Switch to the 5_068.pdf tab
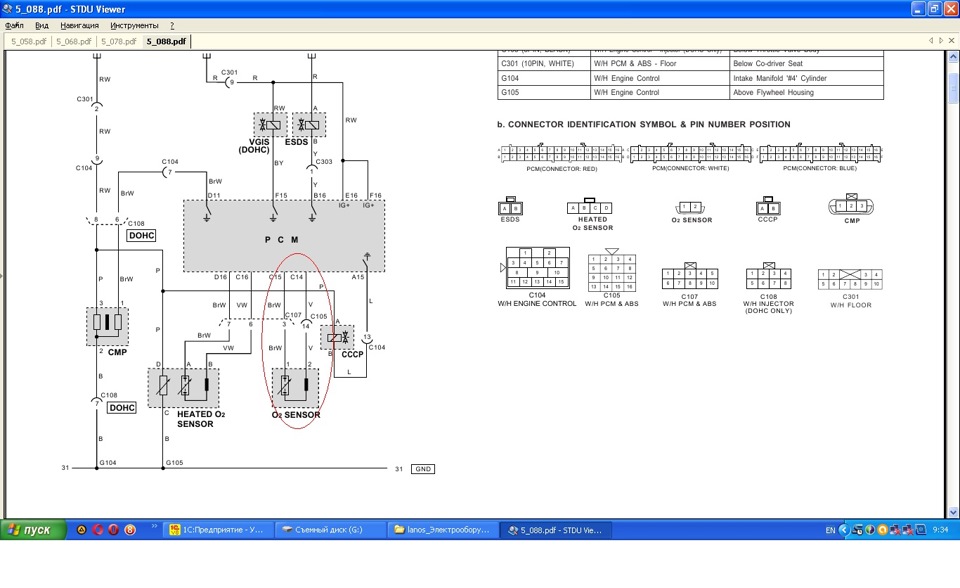This screenshot has width=960, height=588. tap(73, 42)
